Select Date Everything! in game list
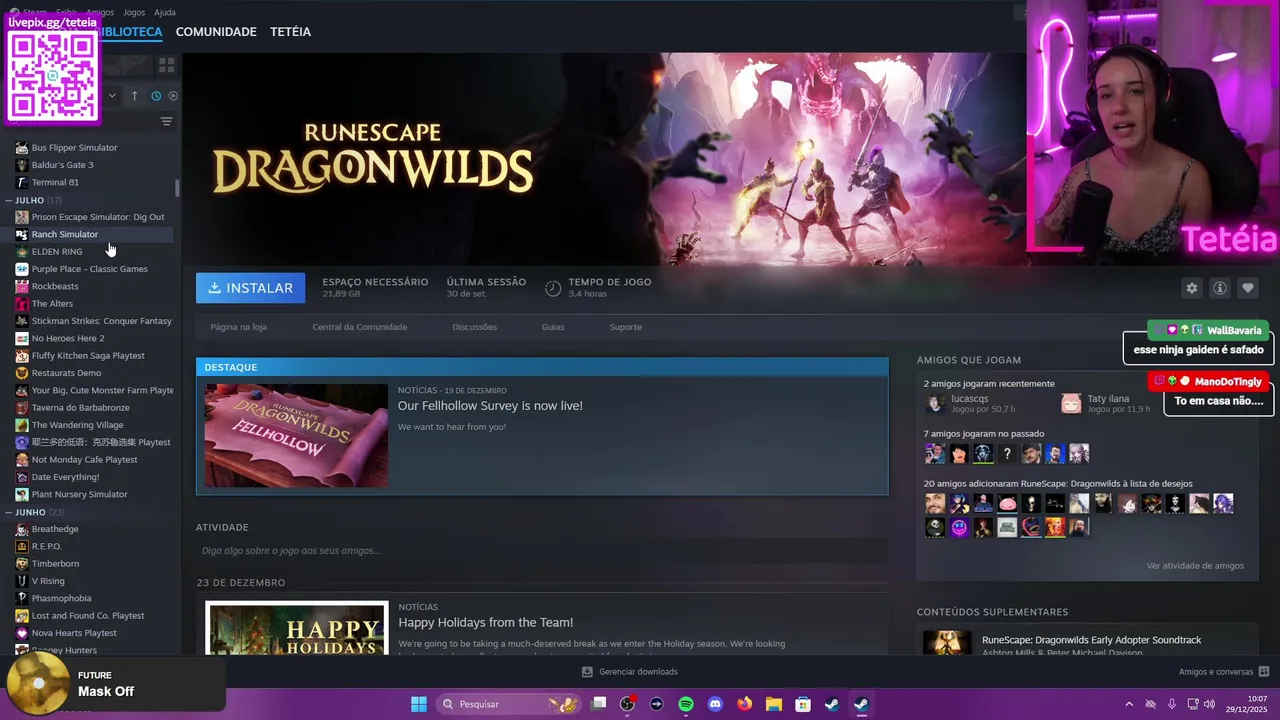Screen dimensions: 1280x720 65,477
